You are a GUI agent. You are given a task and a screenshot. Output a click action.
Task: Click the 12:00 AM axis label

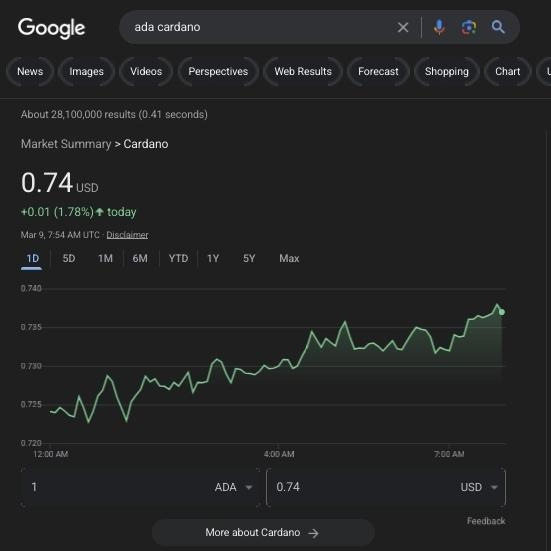tap(51, 454)
